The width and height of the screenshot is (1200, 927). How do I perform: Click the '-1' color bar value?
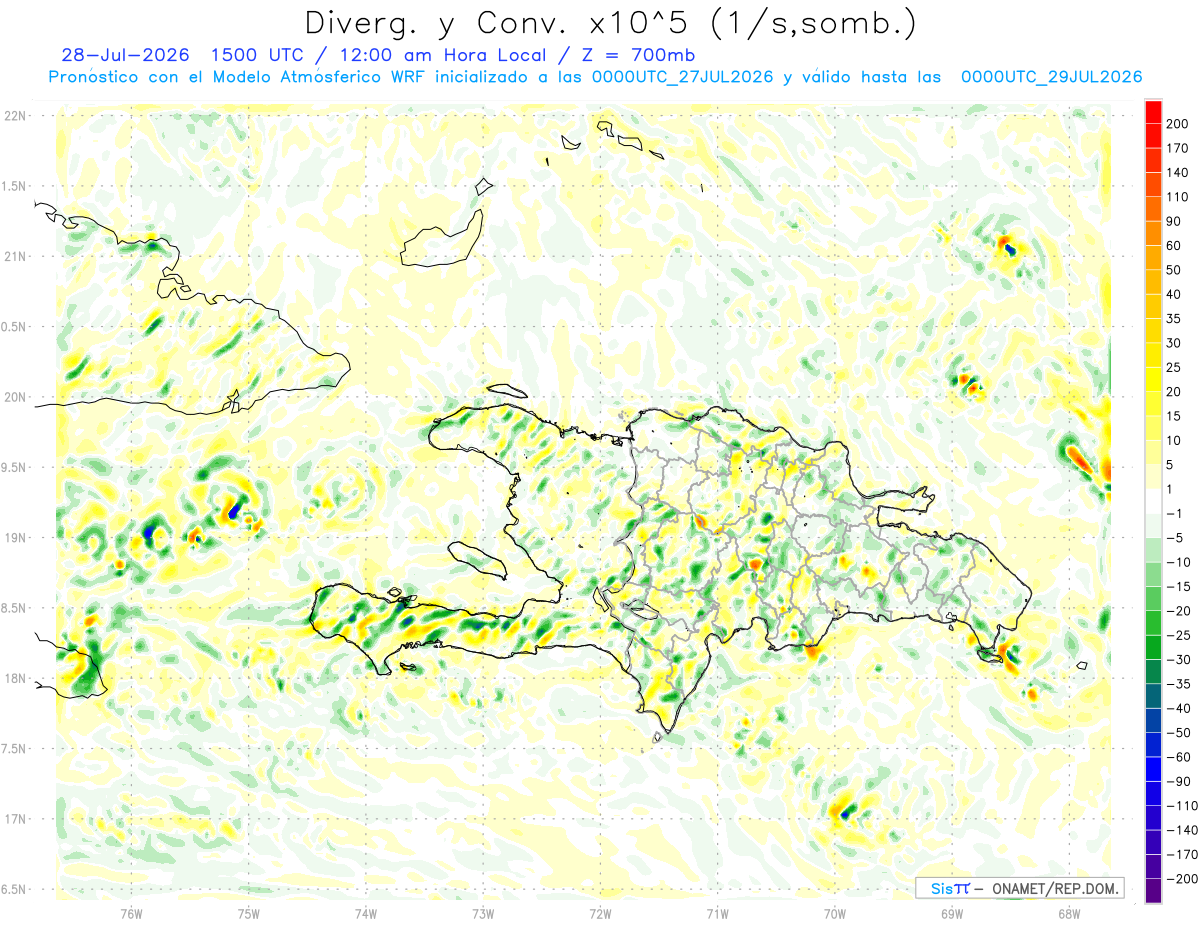pos(1177,513)
